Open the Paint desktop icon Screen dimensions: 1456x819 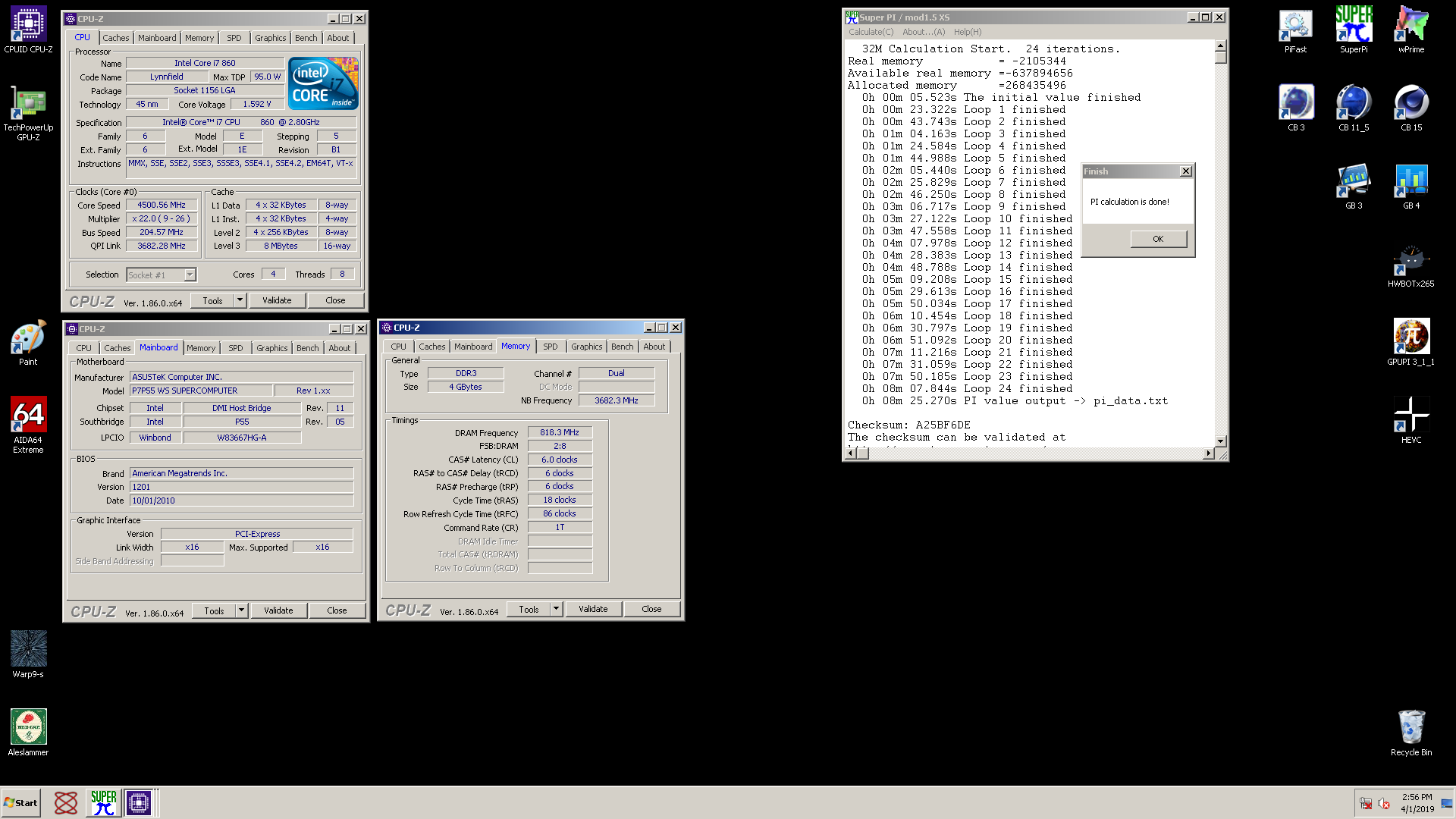pyautogui.click(x=28, y=344)
